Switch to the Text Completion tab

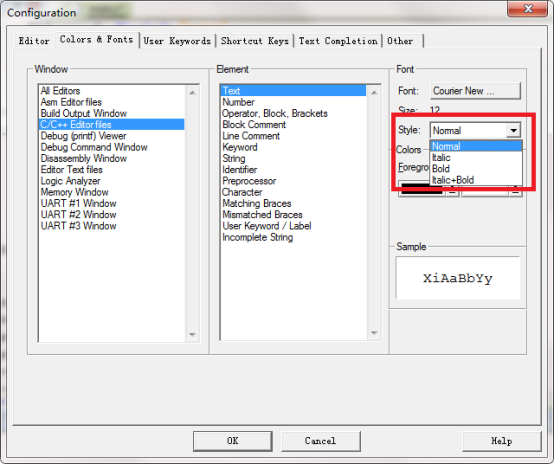[x=338, y=41]
